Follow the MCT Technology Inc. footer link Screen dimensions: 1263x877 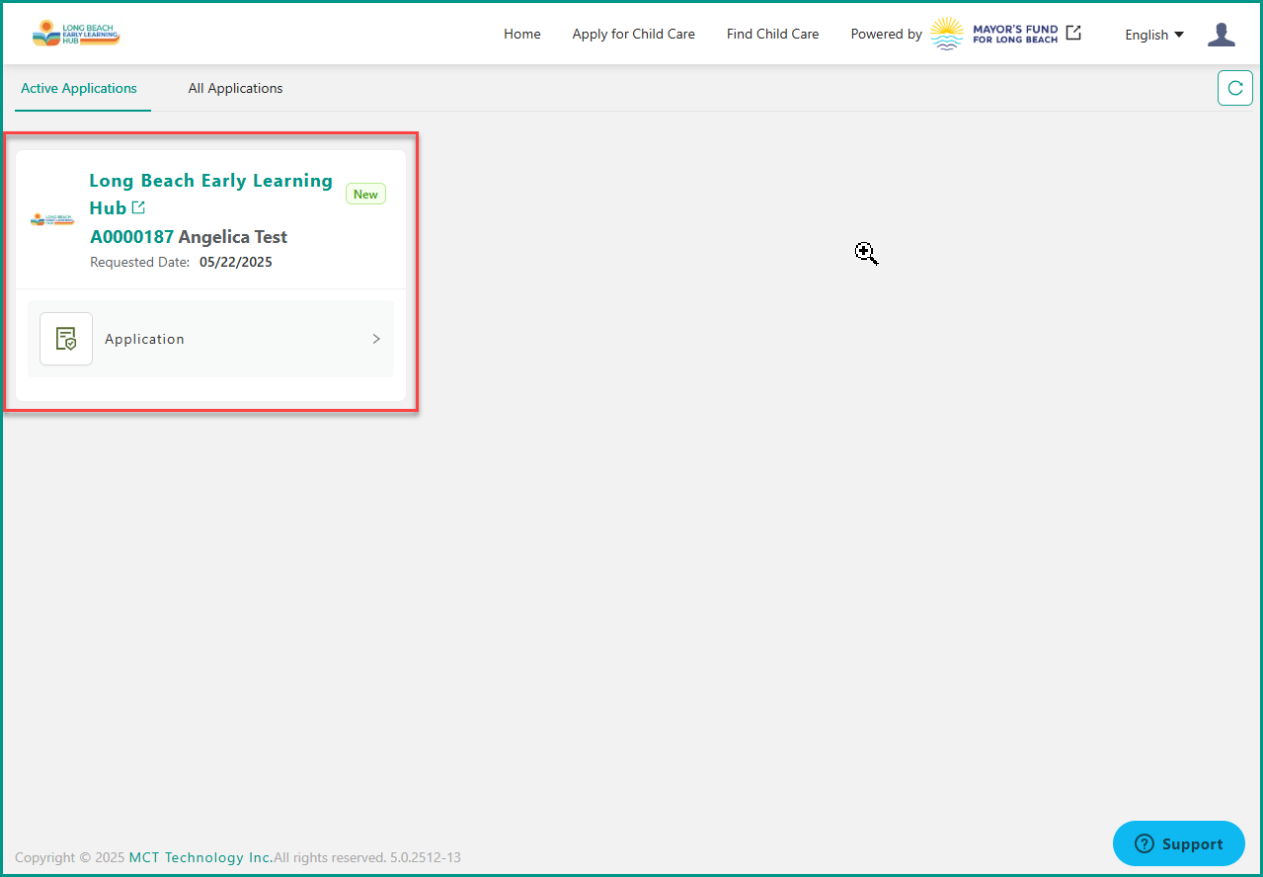coord(201,857)
